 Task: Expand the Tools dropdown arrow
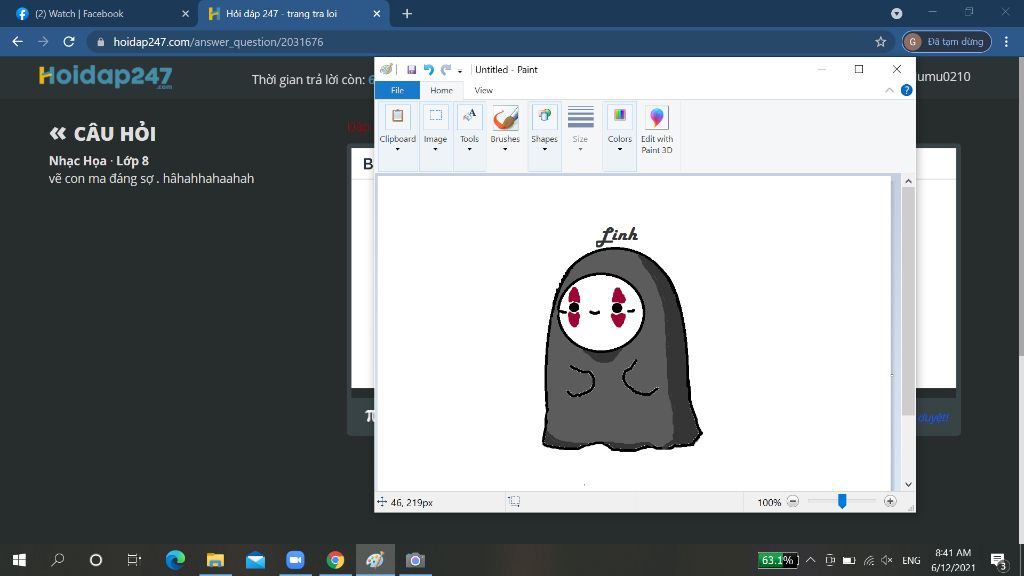click(470, 150)
